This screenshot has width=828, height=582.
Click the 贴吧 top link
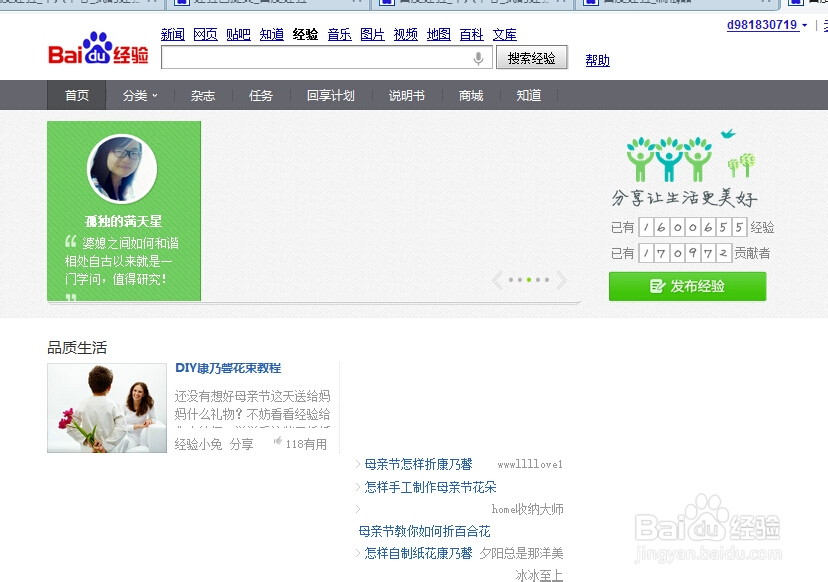coord(239,35)
